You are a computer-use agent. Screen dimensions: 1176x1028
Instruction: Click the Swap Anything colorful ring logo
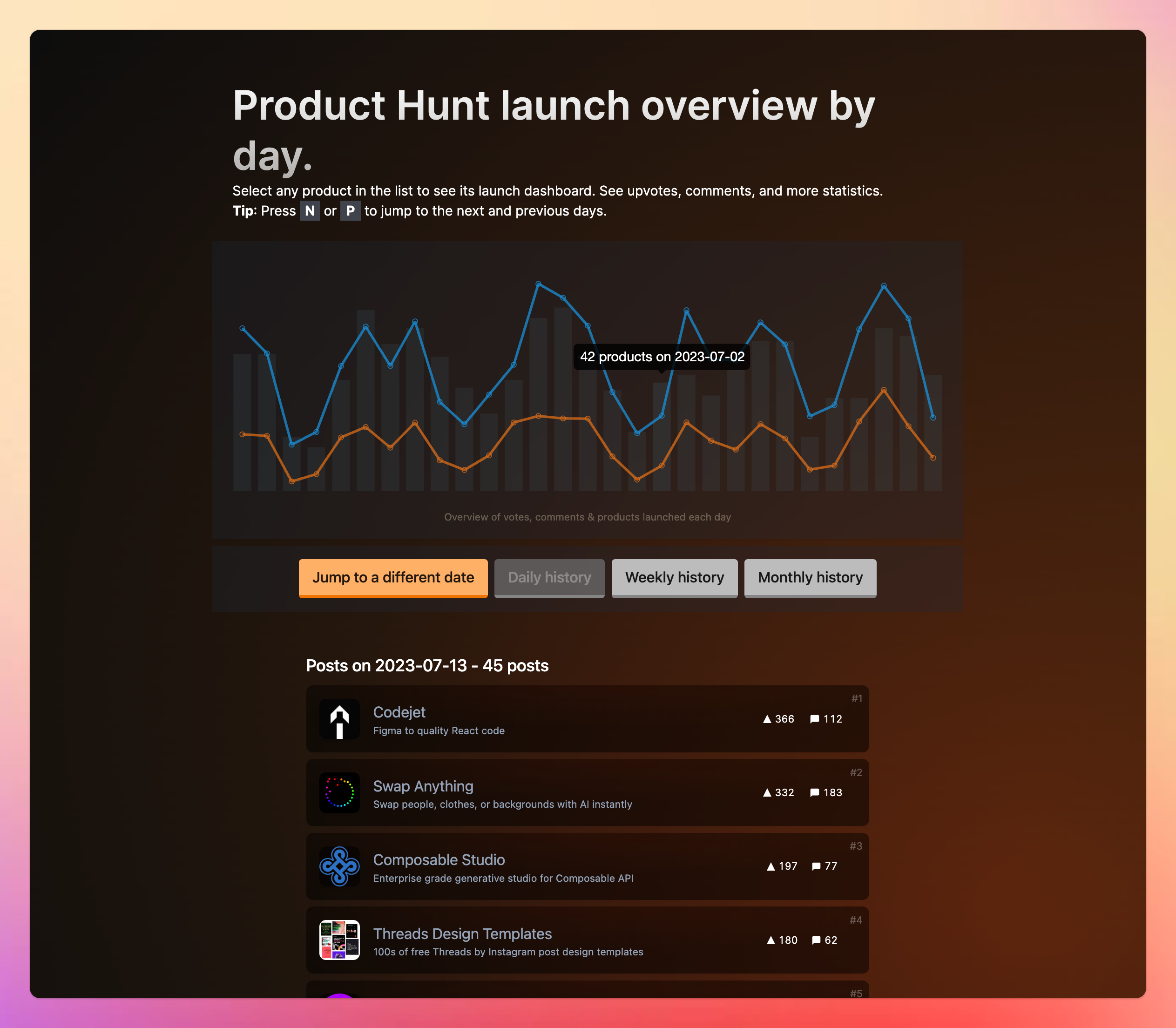point(339,793)
